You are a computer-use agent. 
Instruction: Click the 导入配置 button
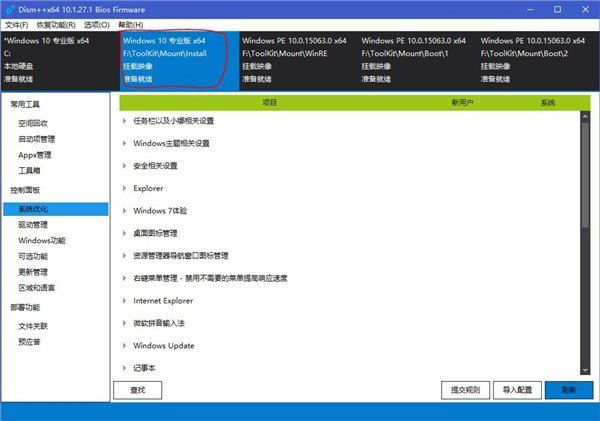click(x=517, y=390)
